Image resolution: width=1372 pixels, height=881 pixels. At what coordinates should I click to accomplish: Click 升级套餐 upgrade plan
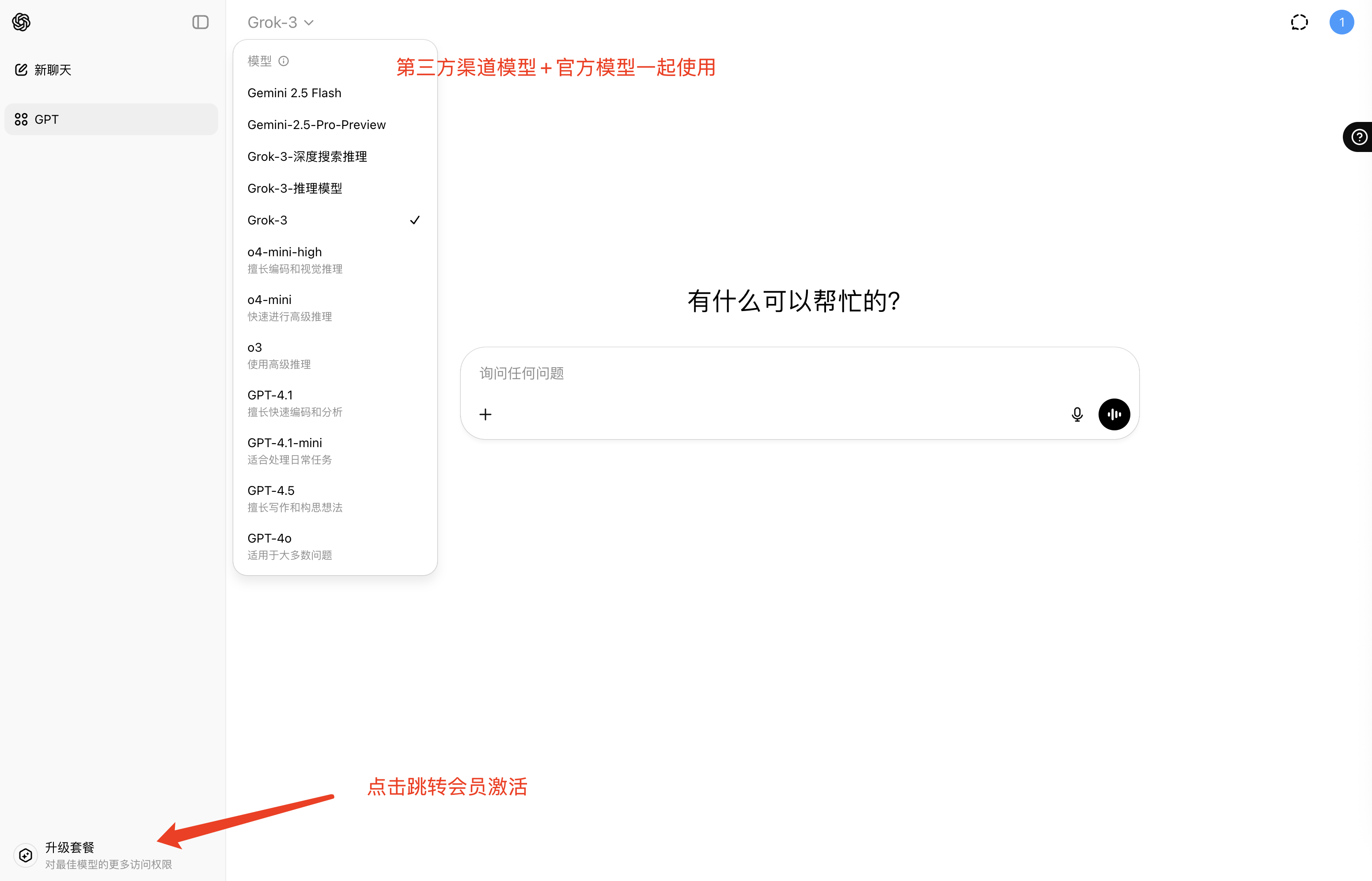70,847
